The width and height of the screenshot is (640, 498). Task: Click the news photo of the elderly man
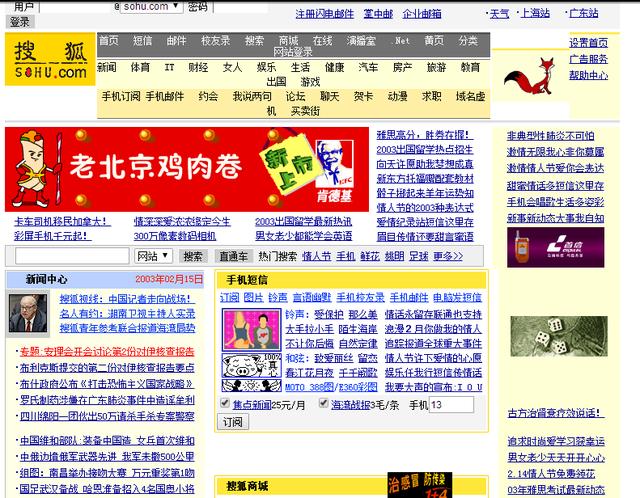(x=30, y=314)
